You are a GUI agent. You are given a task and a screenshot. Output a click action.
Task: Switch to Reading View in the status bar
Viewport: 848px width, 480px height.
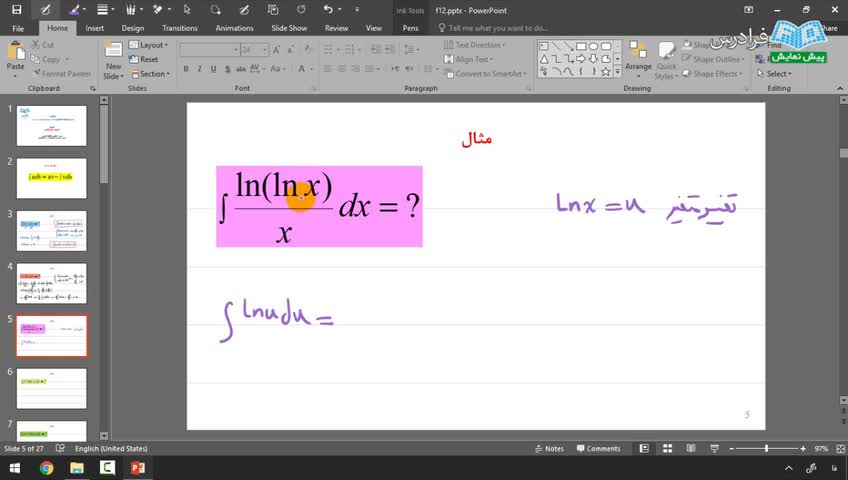691,449
